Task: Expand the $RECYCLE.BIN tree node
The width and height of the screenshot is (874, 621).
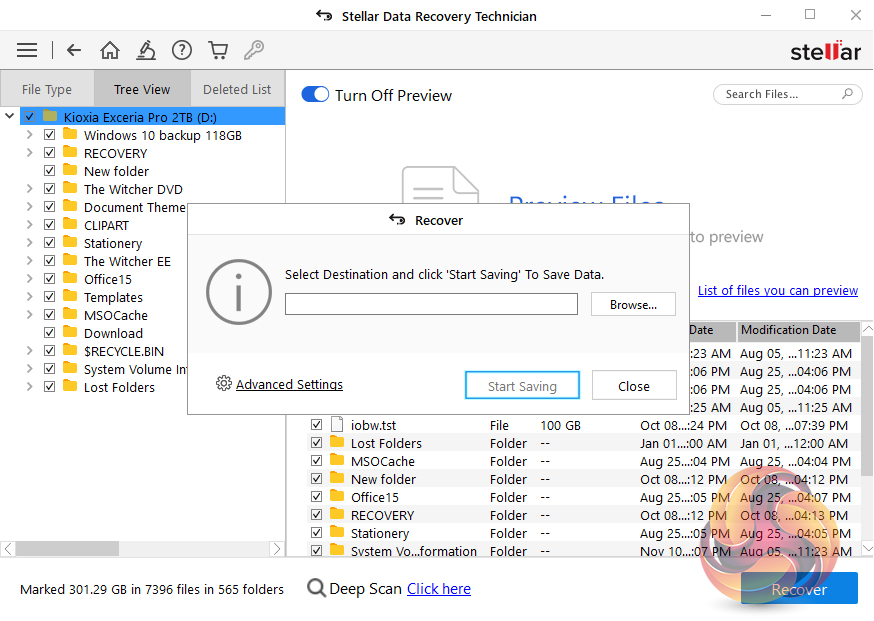Action: point(30,351)
